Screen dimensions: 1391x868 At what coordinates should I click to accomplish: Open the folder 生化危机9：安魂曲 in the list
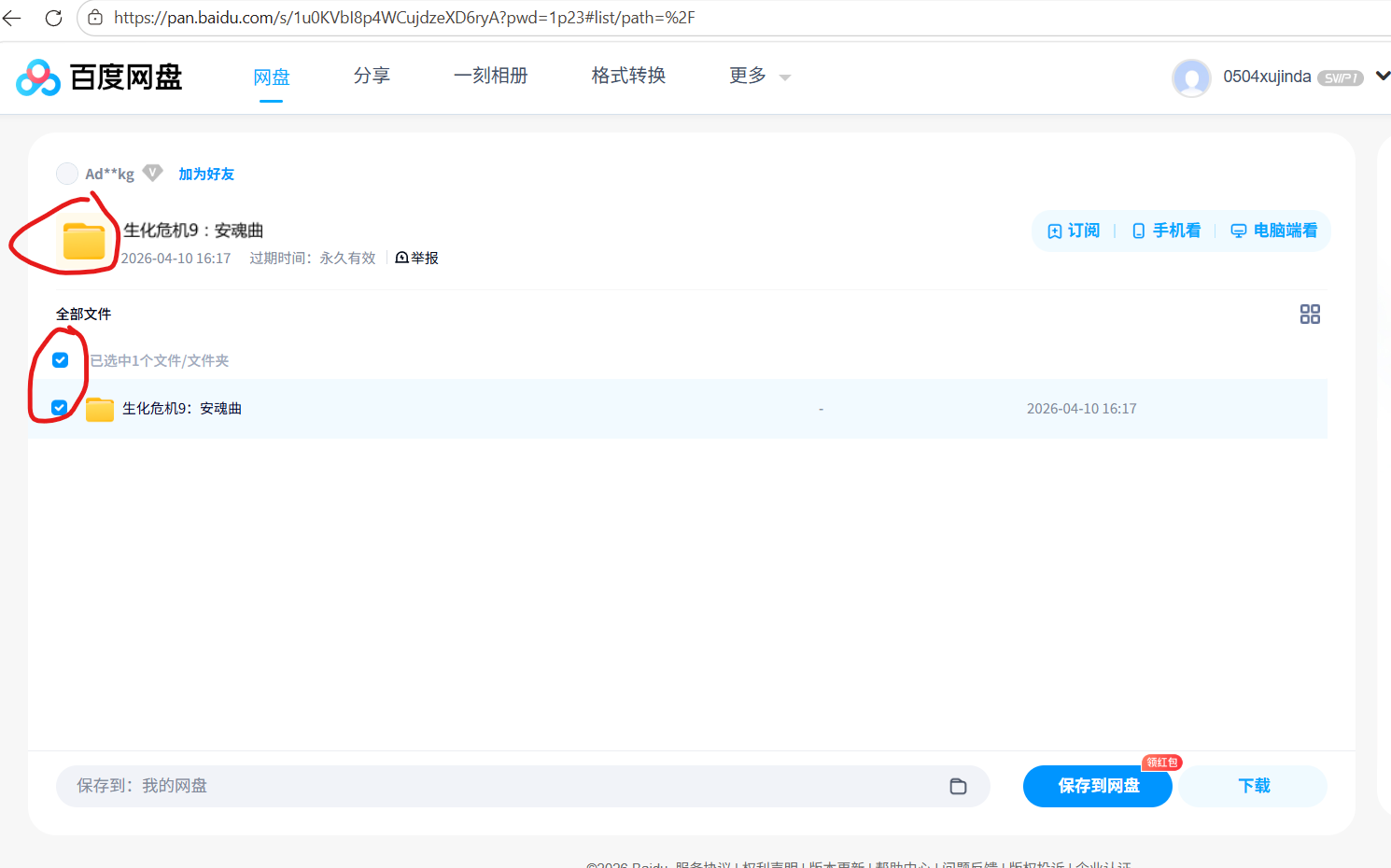[182, 408]
